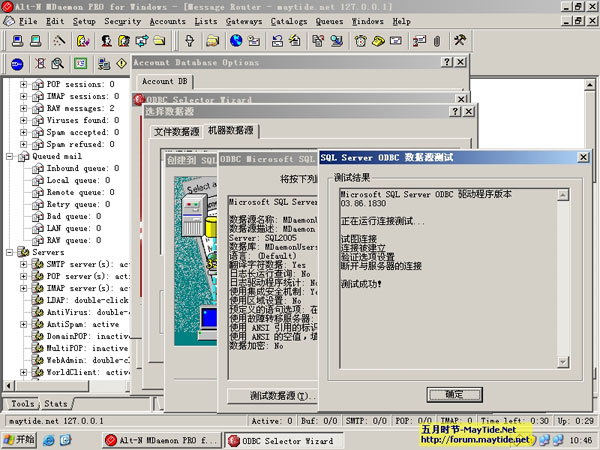The image size is (600, 450).
Task: Click the paperclip icon in the toolbar
Action: click(x=436, y=41)
